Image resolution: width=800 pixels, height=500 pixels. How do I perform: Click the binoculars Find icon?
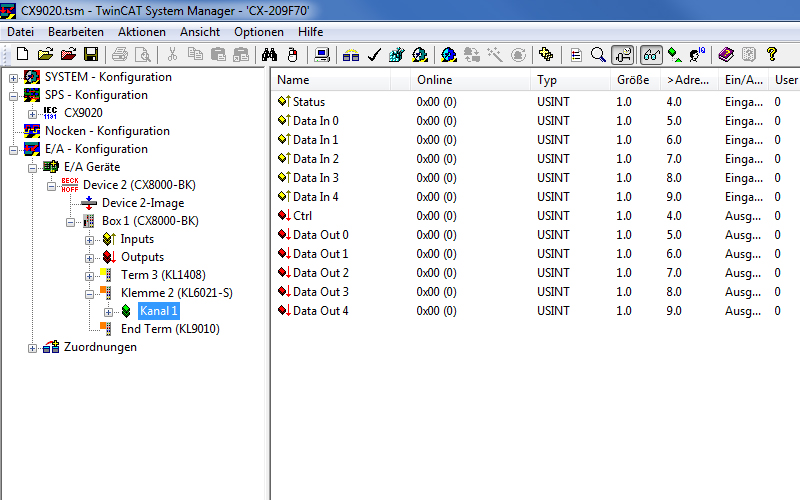[269, 54]
